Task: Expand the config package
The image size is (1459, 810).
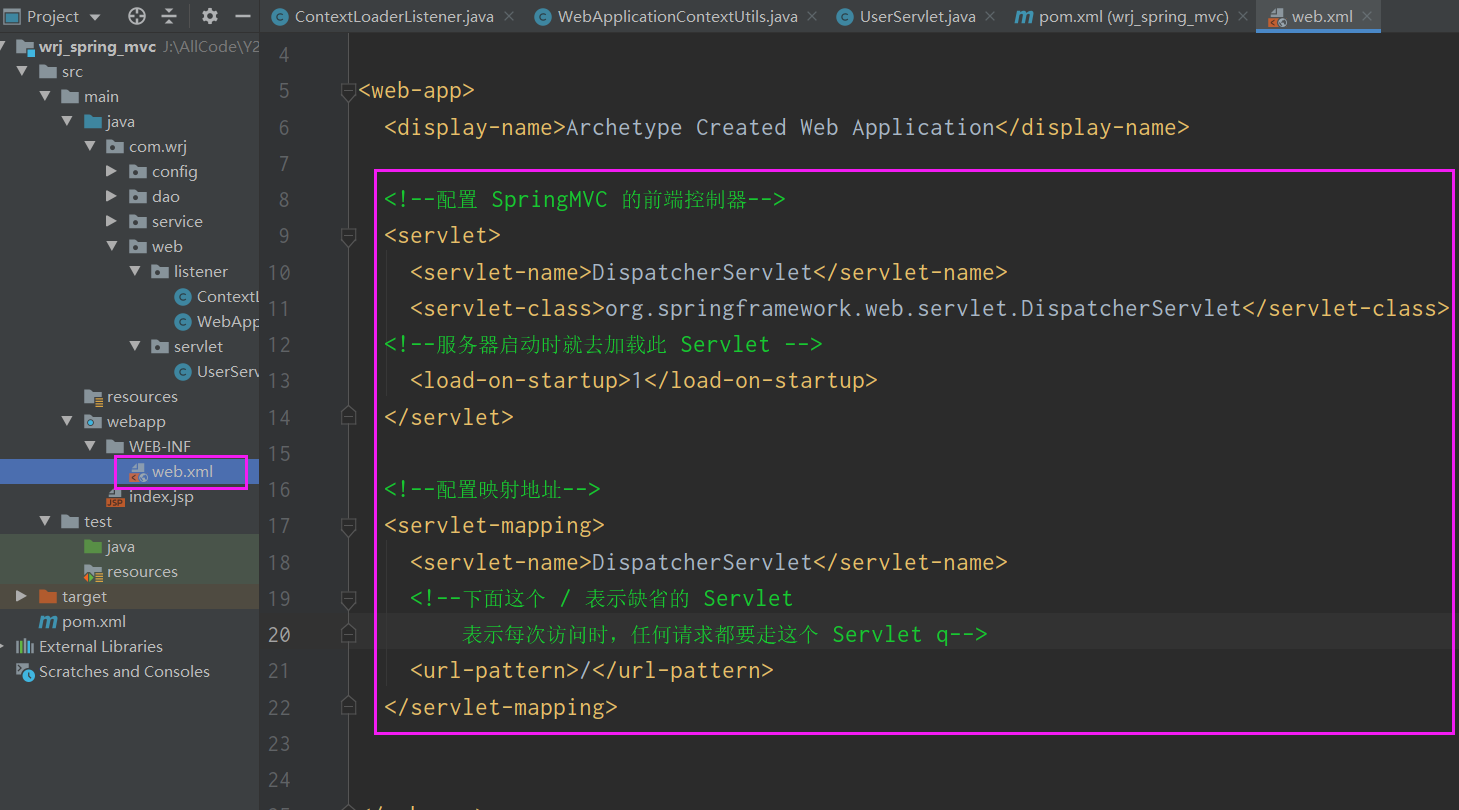Action: [111, 172]
